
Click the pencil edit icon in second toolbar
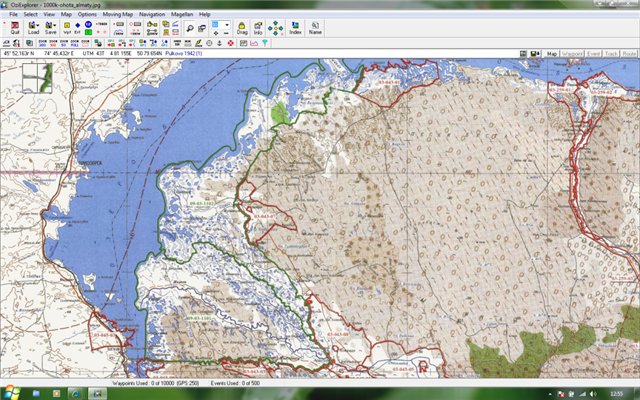tap(199, 43)
